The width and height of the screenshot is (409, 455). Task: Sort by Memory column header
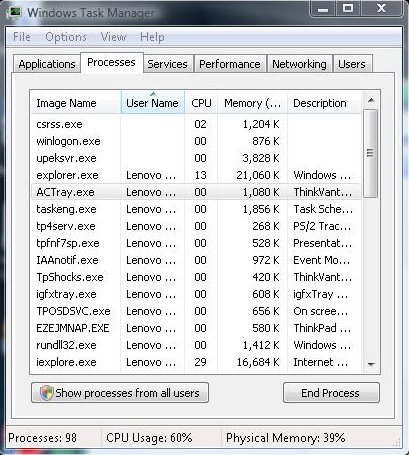tap(252, 103)
